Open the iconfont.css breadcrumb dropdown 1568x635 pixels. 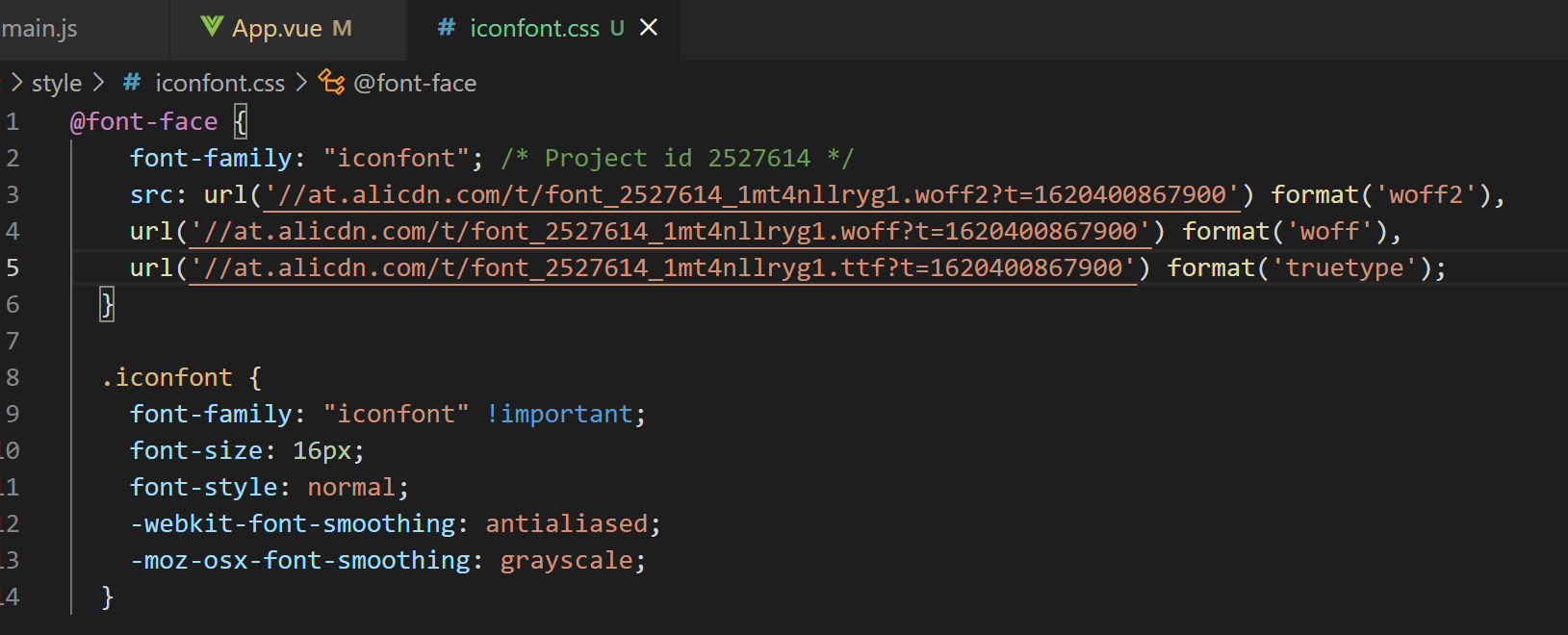coord(219,84)
